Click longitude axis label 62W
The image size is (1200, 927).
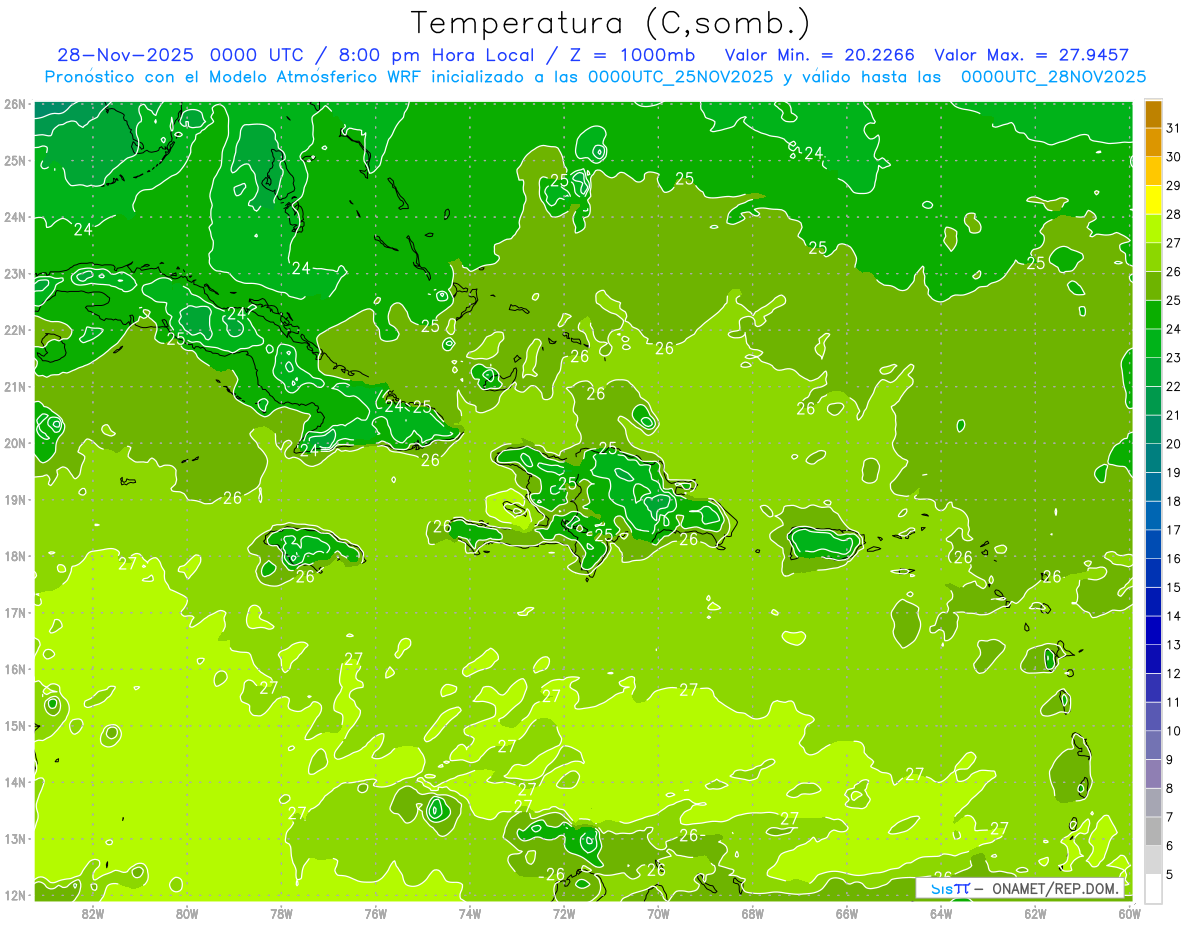point(1035,913)
